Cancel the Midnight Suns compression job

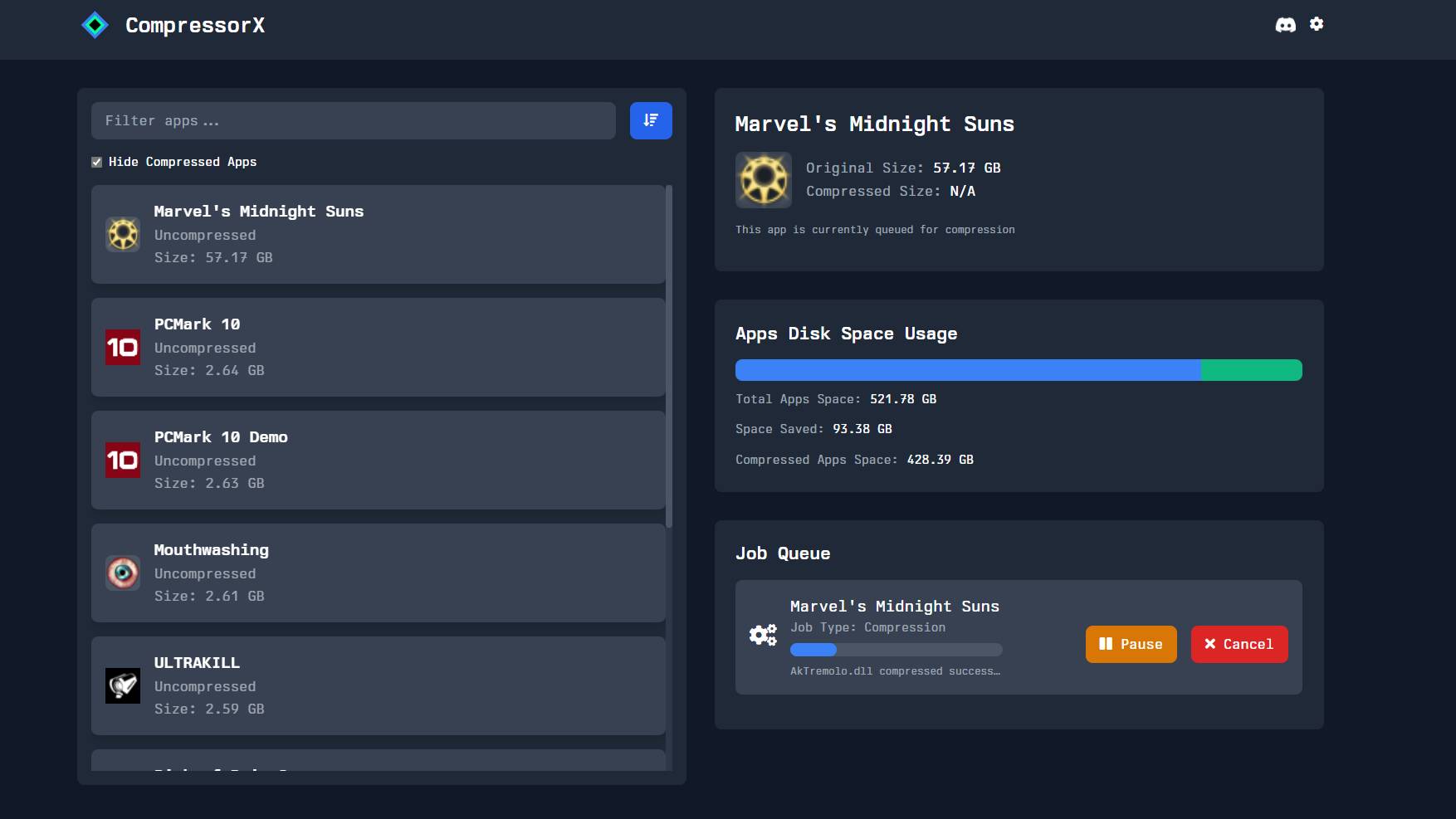pos(1239,644)
